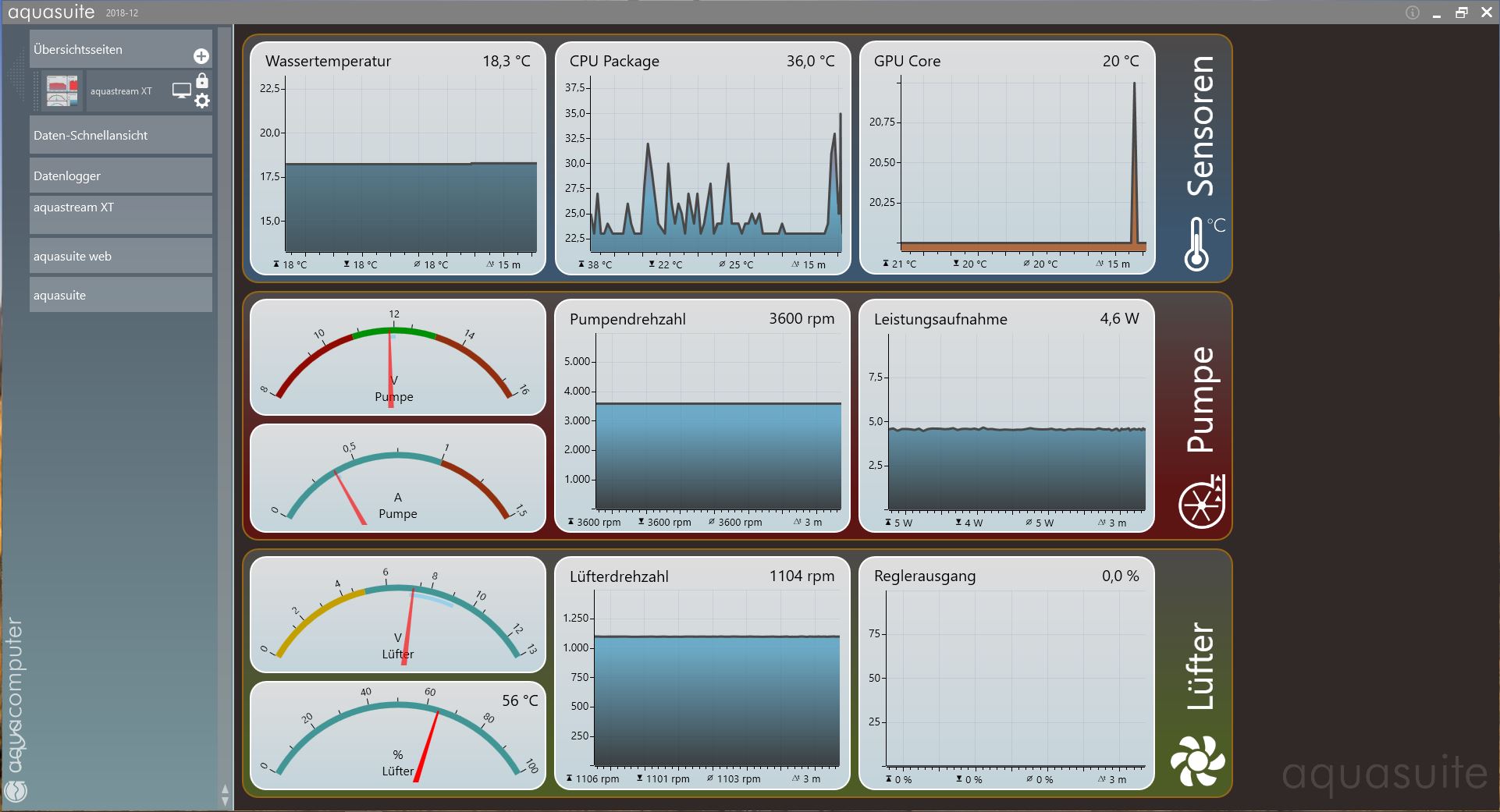Click the CPU Package chart
Image resolution: width=1500 pixels, height=812 pixels.
(702, 158)
